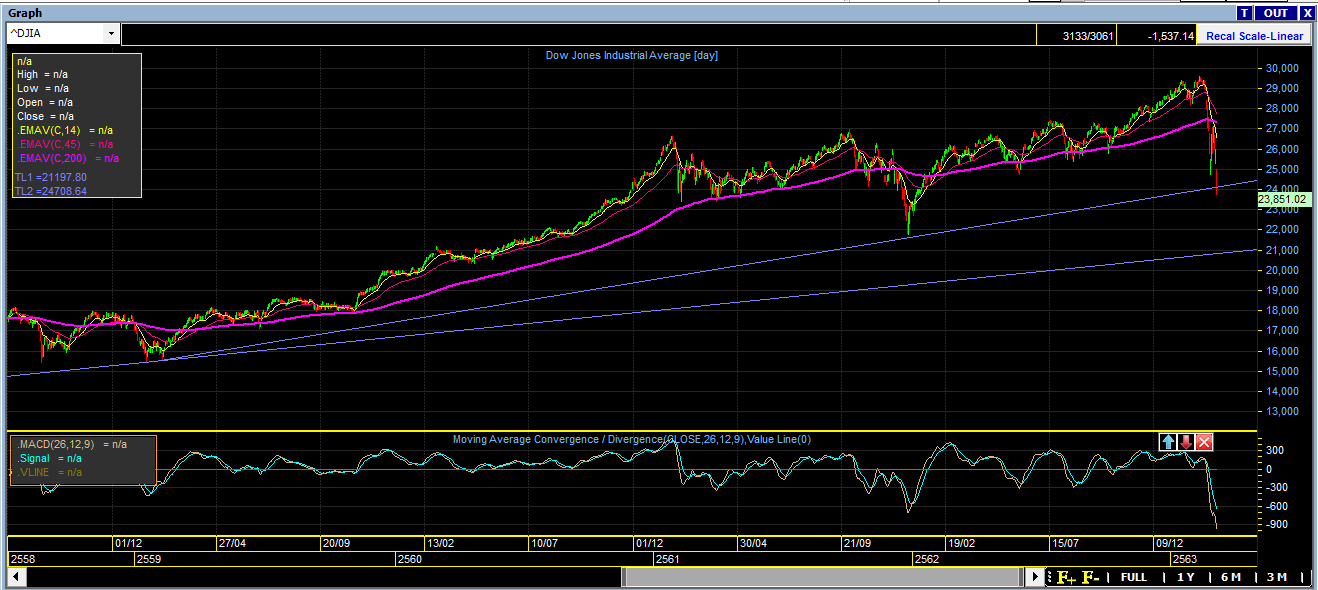
Task: Click the T button in title bar
Action: coord(1244,13)
